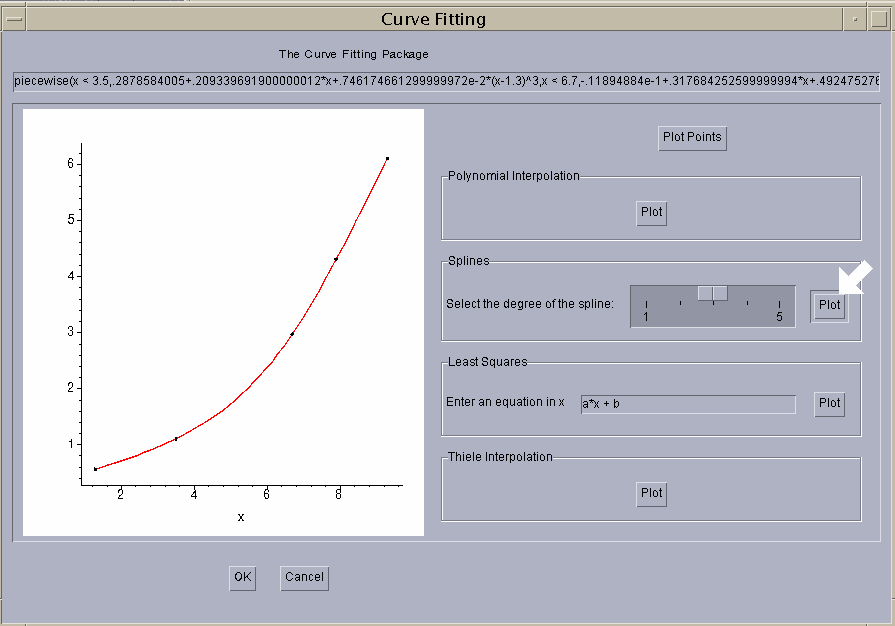Click the second tick on spline slider
The width and height of the screenshot is (895, 626).
tap(680, 302)
